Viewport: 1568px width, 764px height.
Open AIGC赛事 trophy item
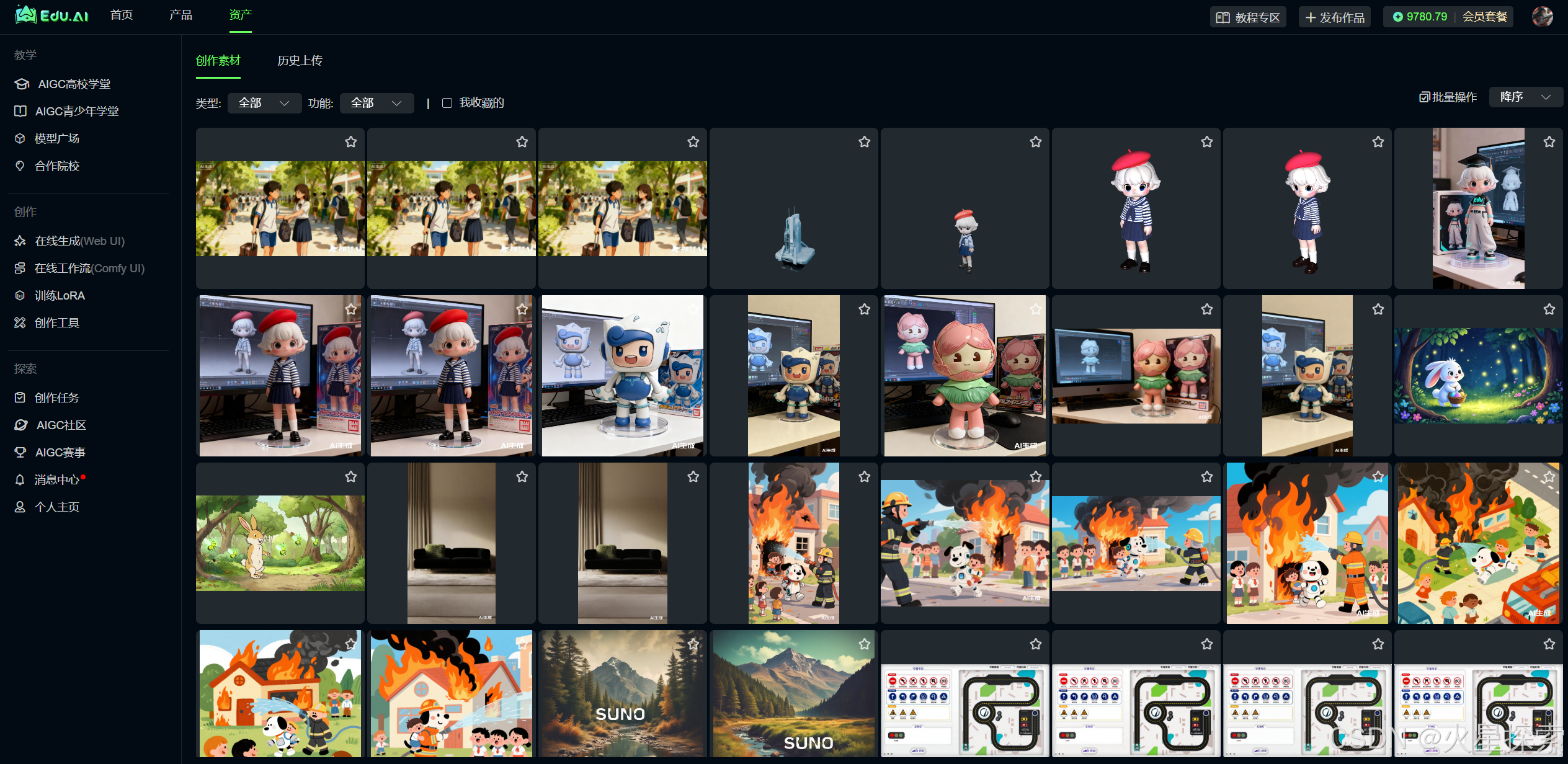click(x=60, y=453)
